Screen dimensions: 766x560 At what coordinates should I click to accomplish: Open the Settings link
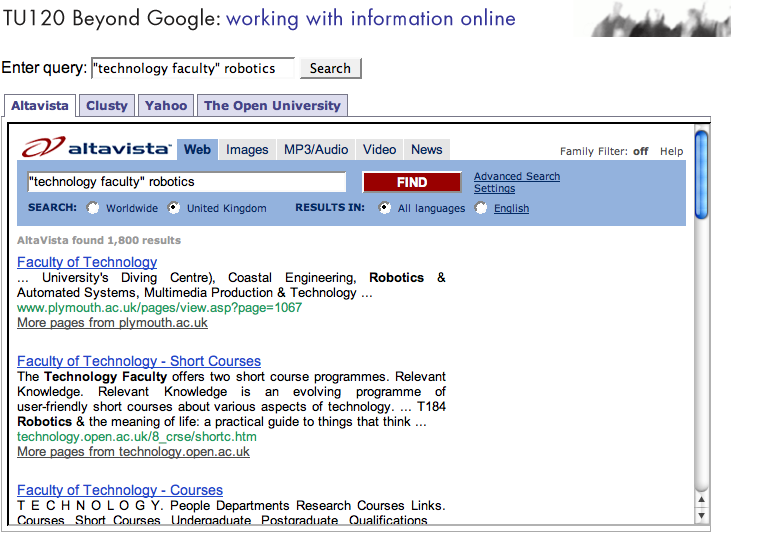click(x=494, y=189)
